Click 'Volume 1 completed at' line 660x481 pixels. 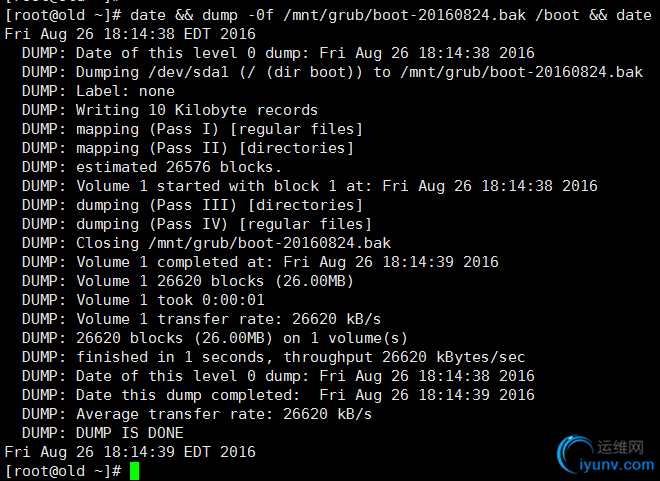(260, 262)
